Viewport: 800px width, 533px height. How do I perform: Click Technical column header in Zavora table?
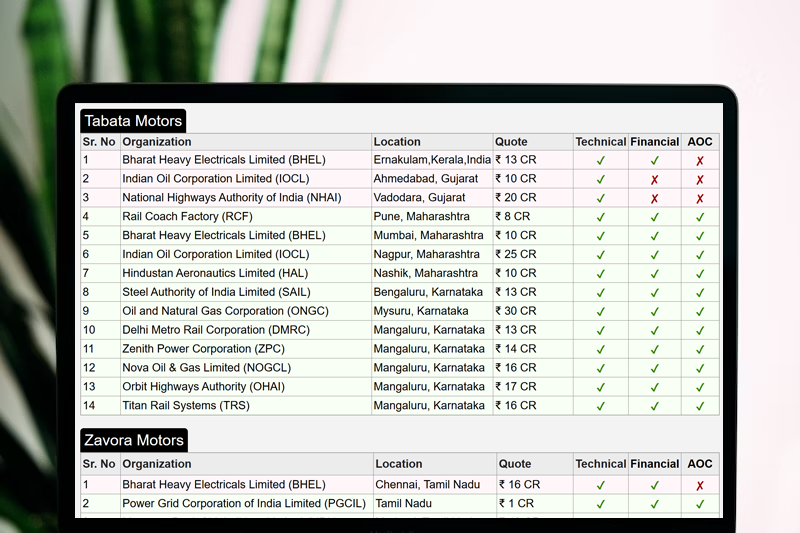[601, 464]
